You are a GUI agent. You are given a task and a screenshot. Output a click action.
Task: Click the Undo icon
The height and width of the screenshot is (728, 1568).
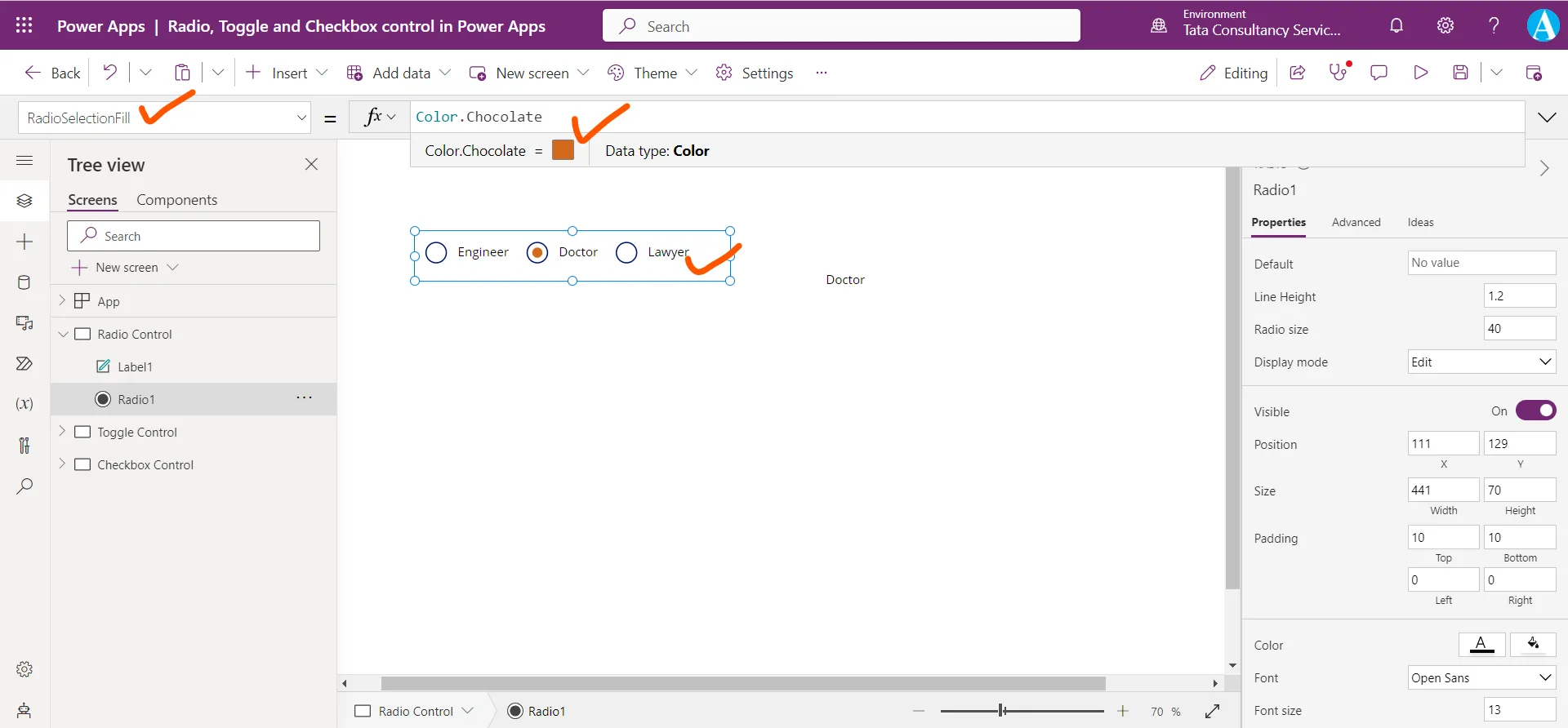point(109,73)
